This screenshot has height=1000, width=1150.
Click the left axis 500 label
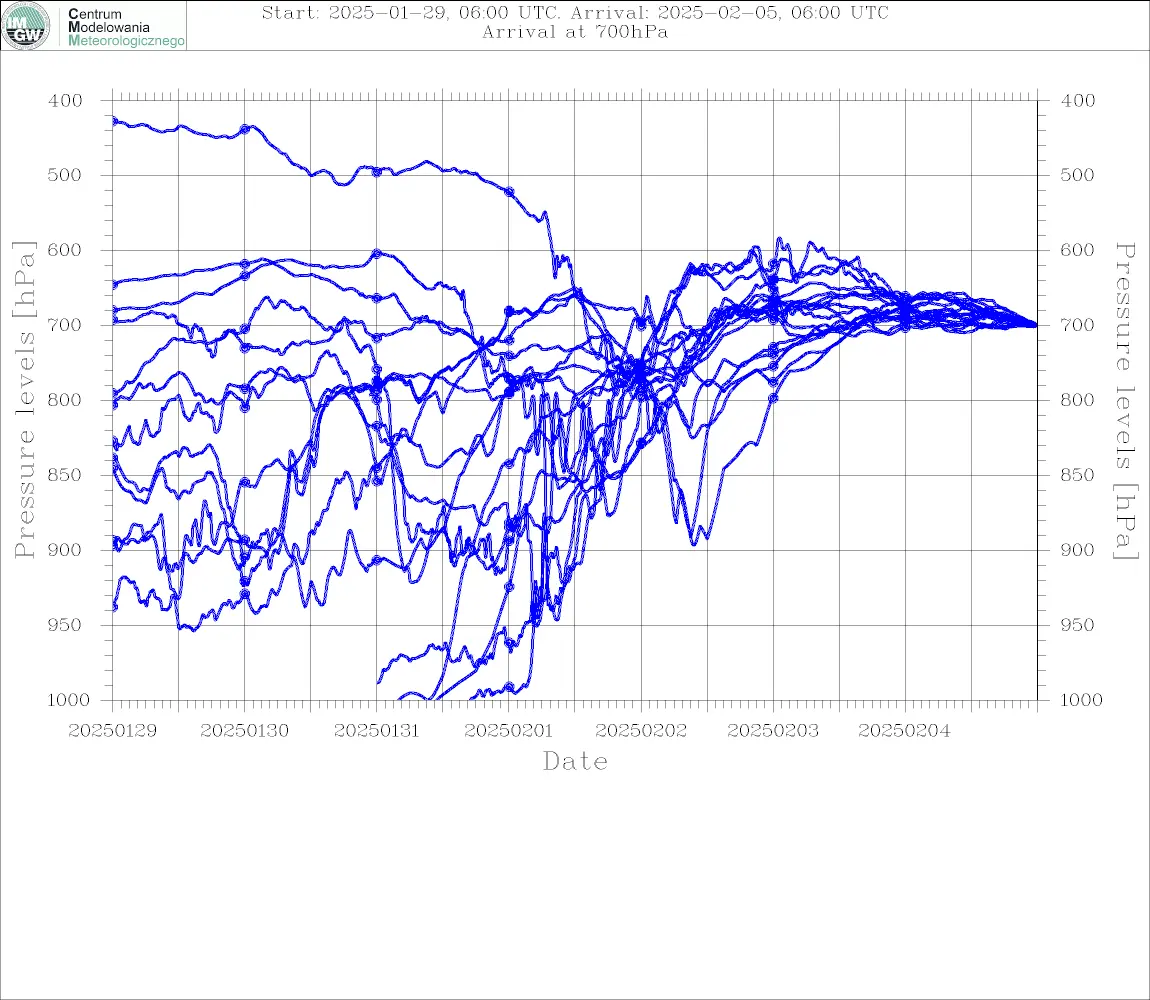(x=65, y=175)
